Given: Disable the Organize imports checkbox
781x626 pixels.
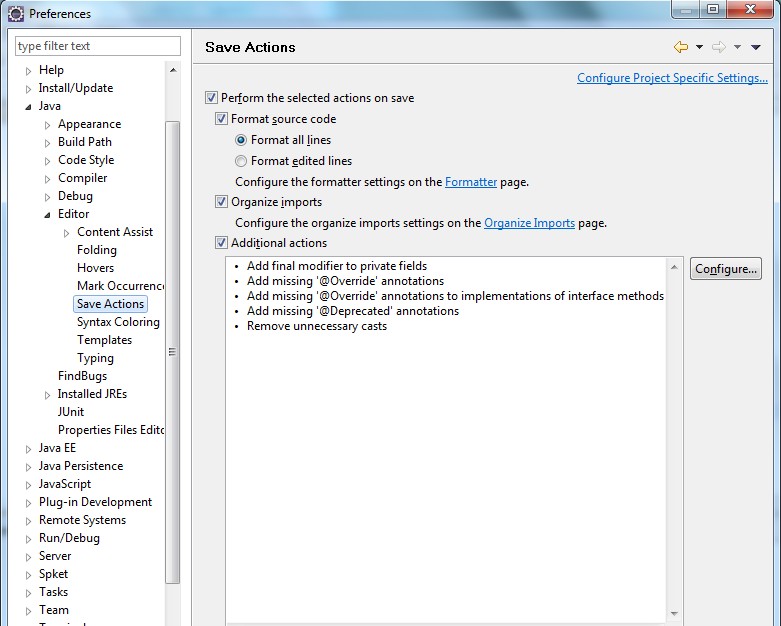Looking at the screenshot, I should click(x=222, y=202).
